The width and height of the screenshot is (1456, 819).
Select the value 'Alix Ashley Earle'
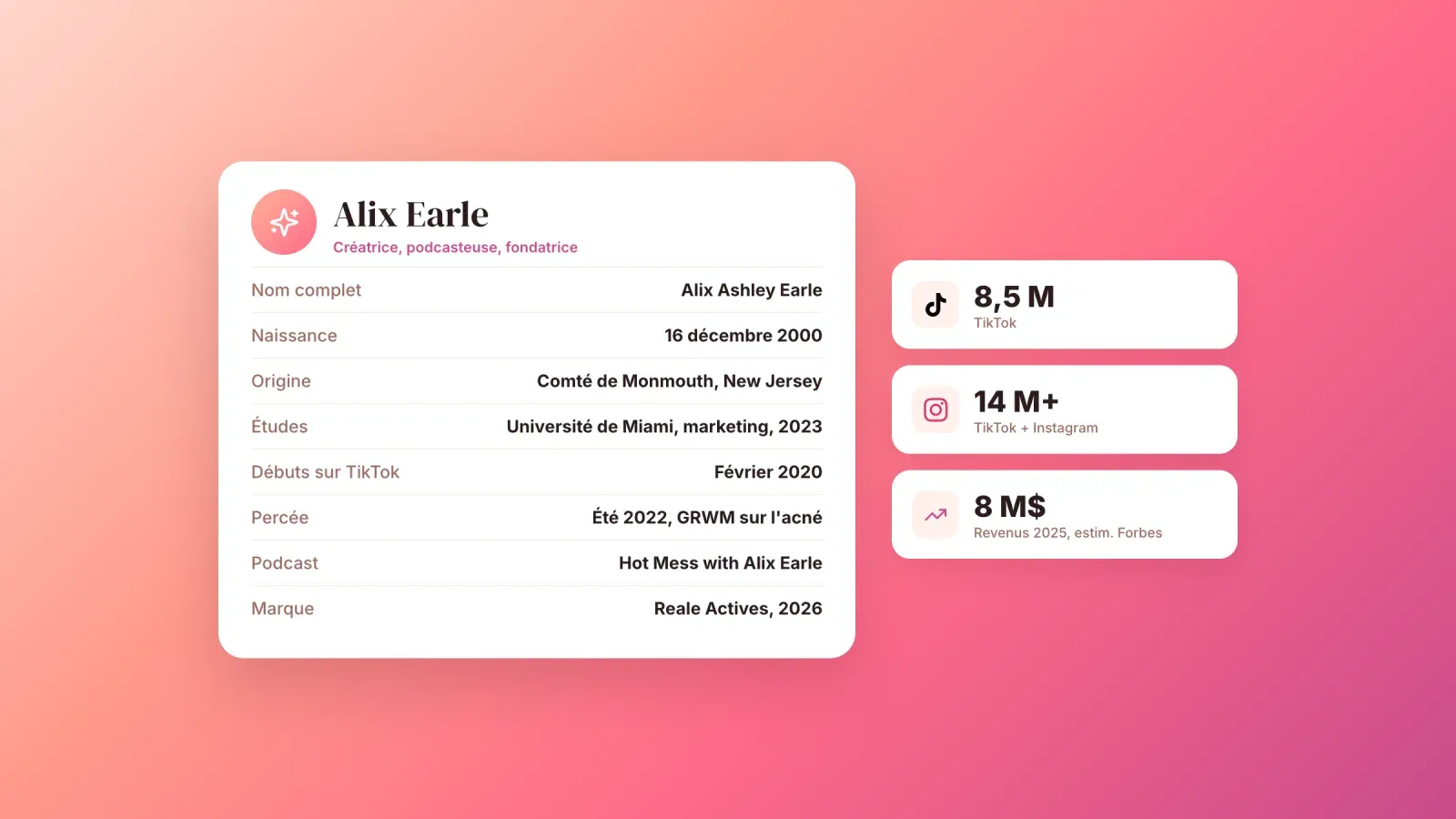tap(752, 290)
